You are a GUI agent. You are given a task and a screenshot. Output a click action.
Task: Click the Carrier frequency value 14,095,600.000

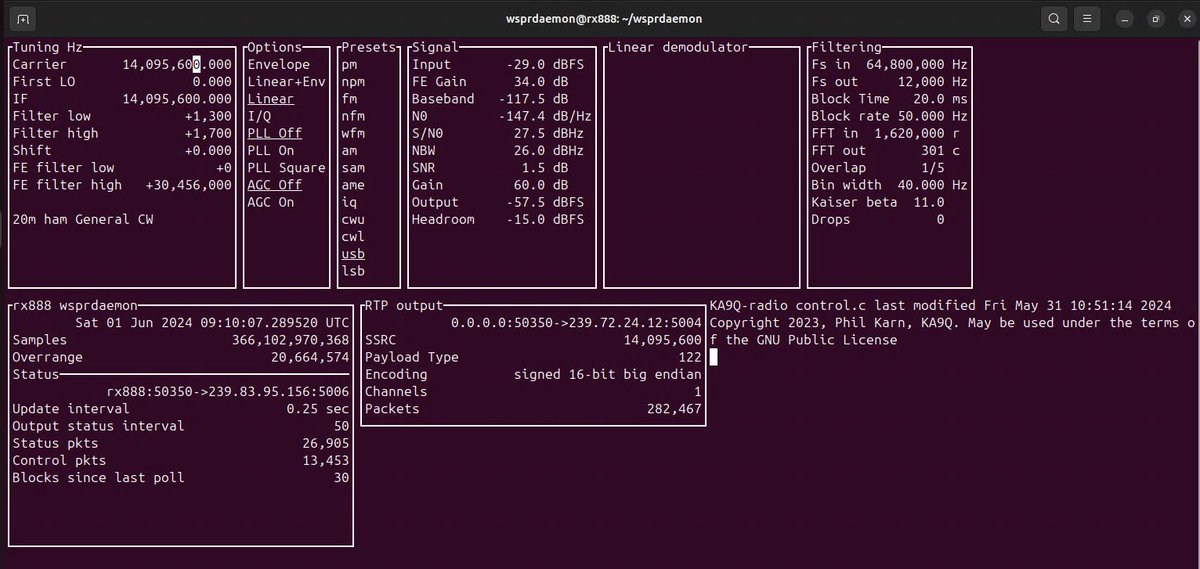tap(177, 65)
